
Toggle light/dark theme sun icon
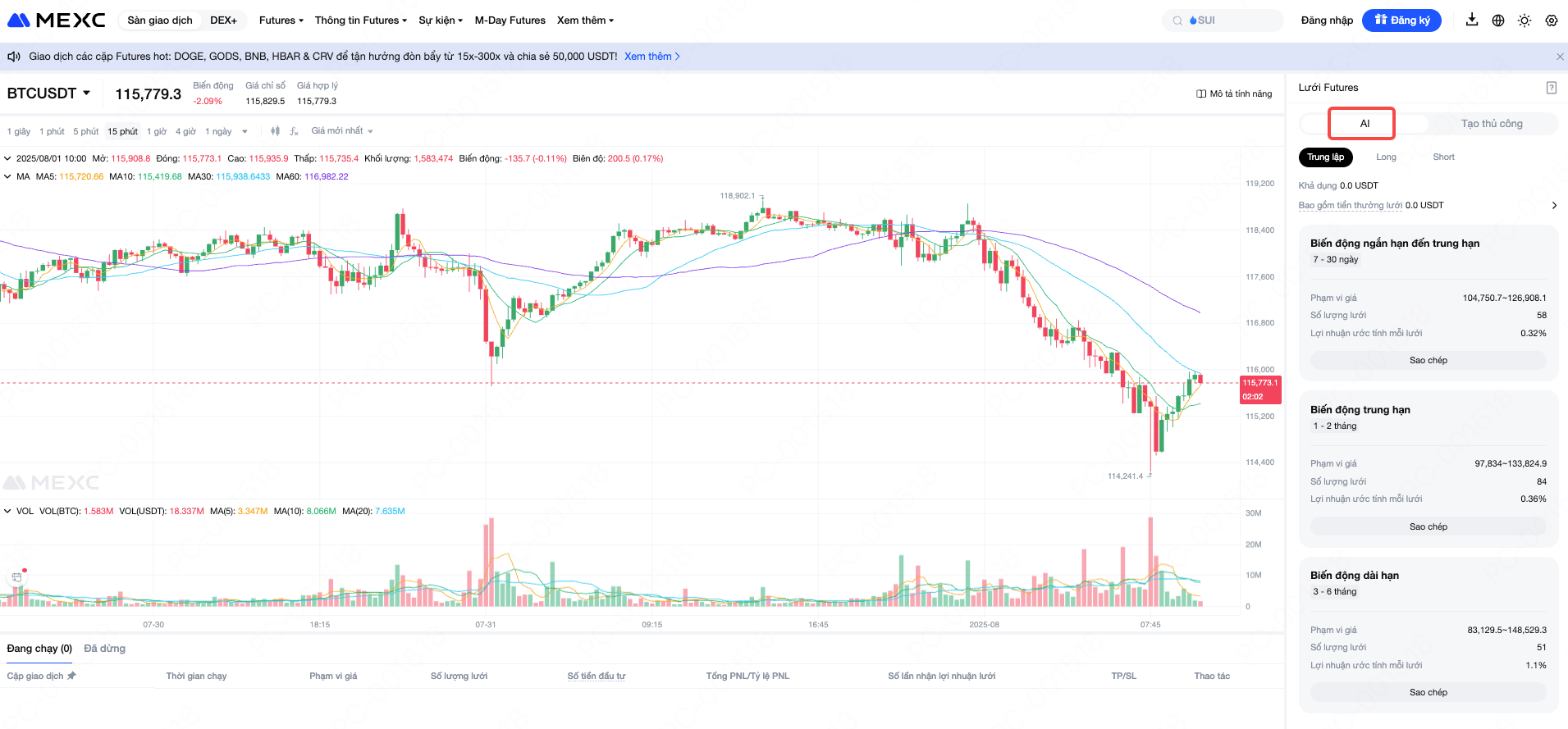tap(1525, 21)
